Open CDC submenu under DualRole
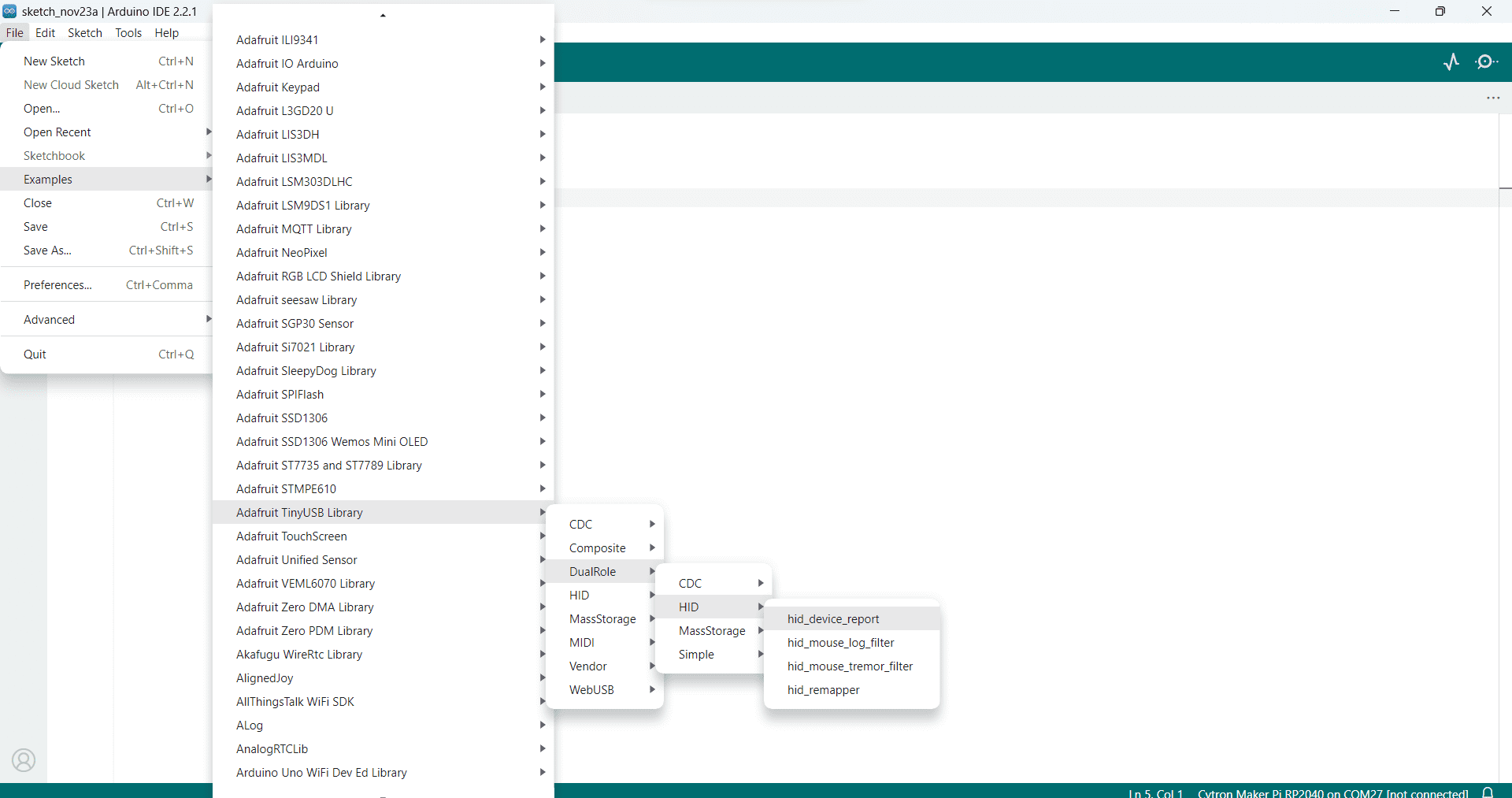 [x=713, y=584]
